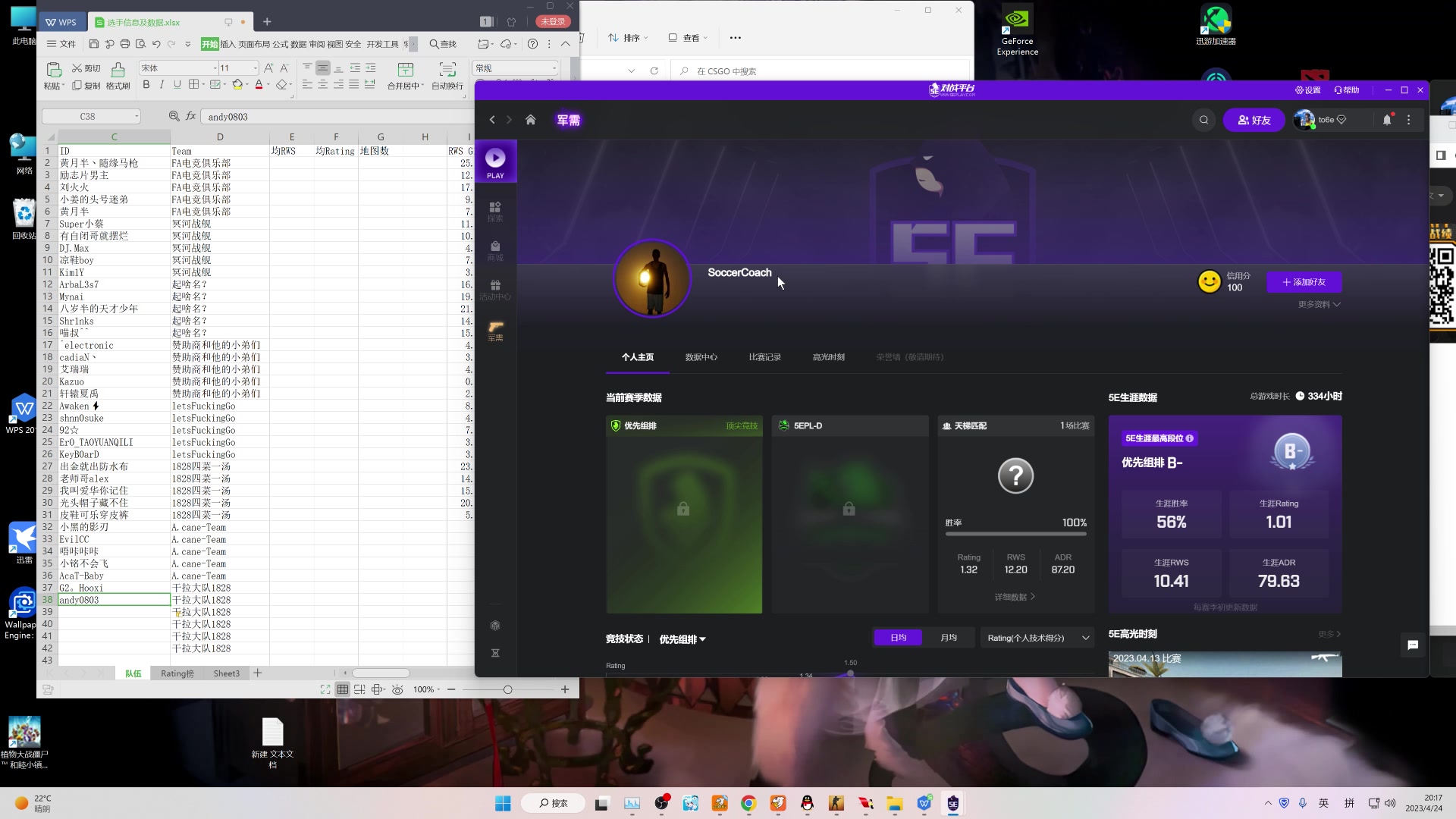
Task: Click the formula bar containing andy0803
Action: click(x=337, y=117)
